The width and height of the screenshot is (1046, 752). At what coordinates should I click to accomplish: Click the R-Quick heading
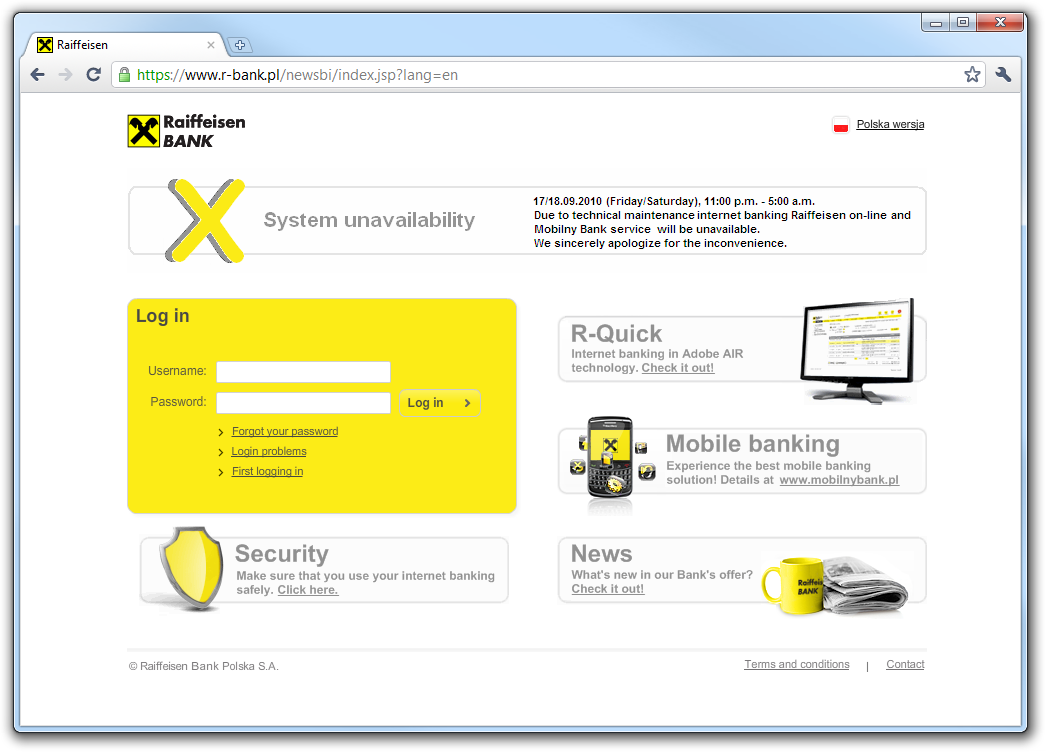coord(616,334)
